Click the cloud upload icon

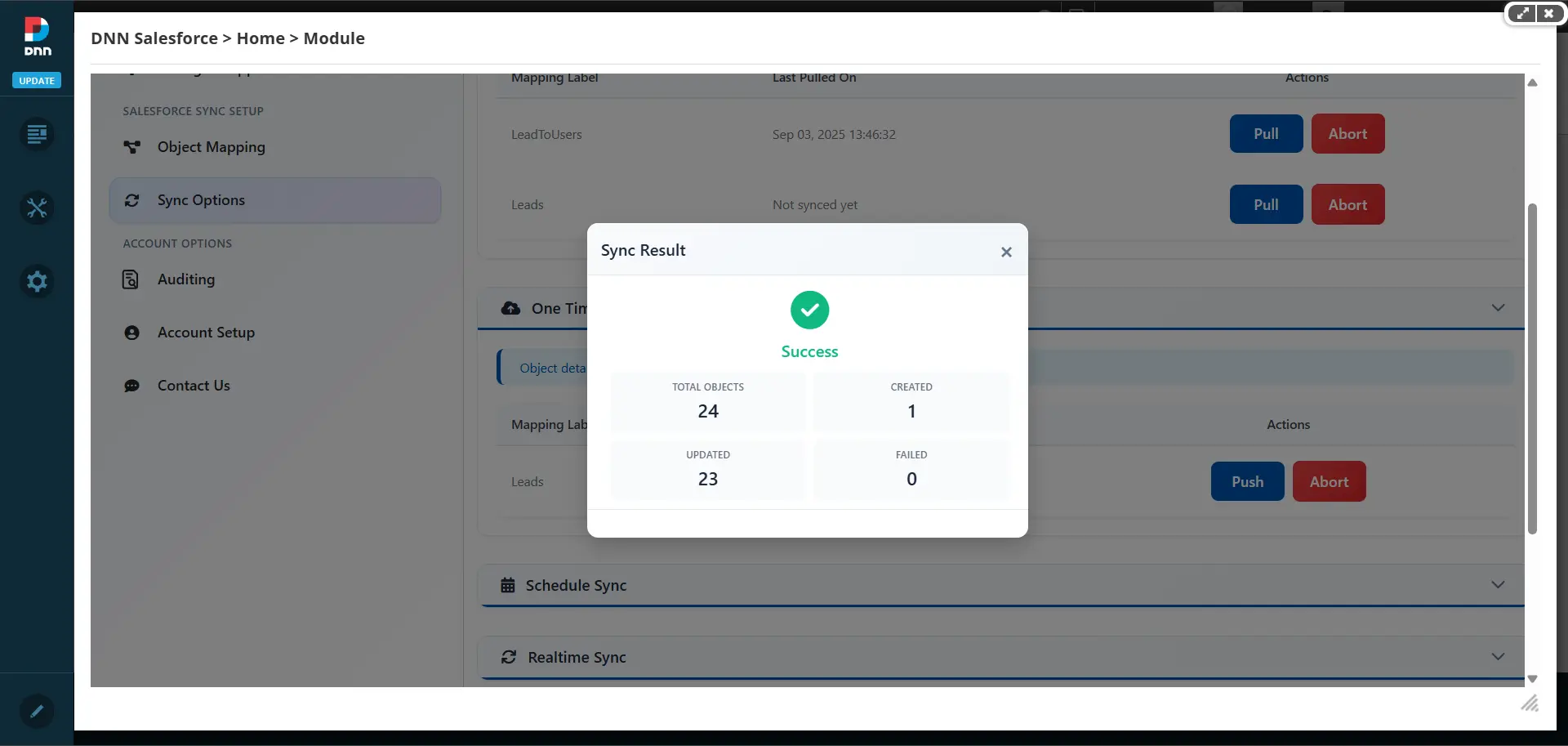tap(510, 309)
